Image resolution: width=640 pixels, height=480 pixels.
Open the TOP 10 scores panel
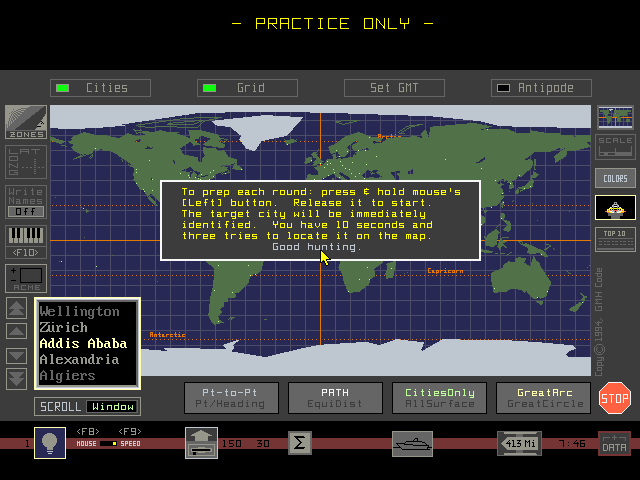pos(615,240)
